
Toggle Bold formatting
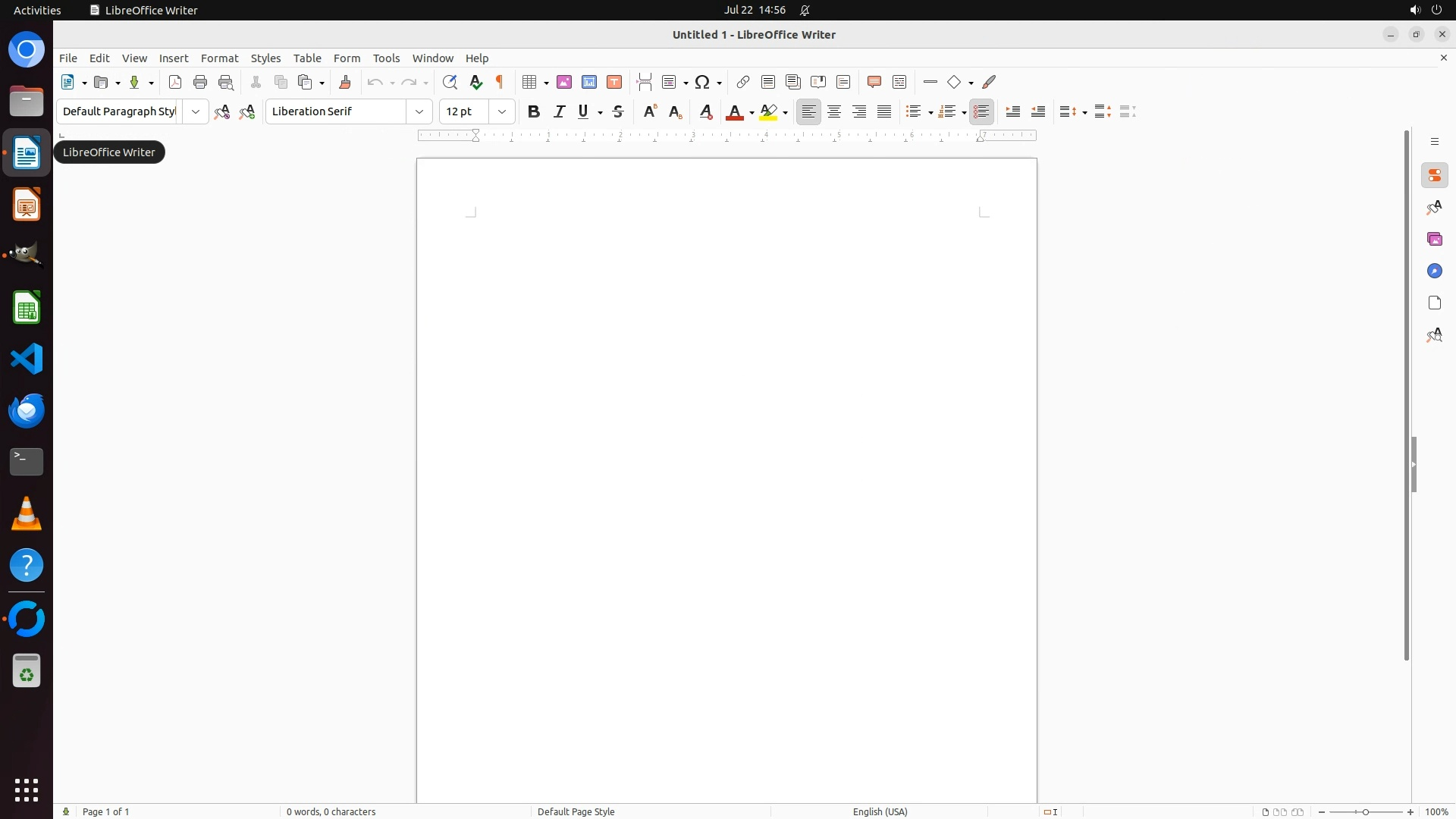pos(534,111)
